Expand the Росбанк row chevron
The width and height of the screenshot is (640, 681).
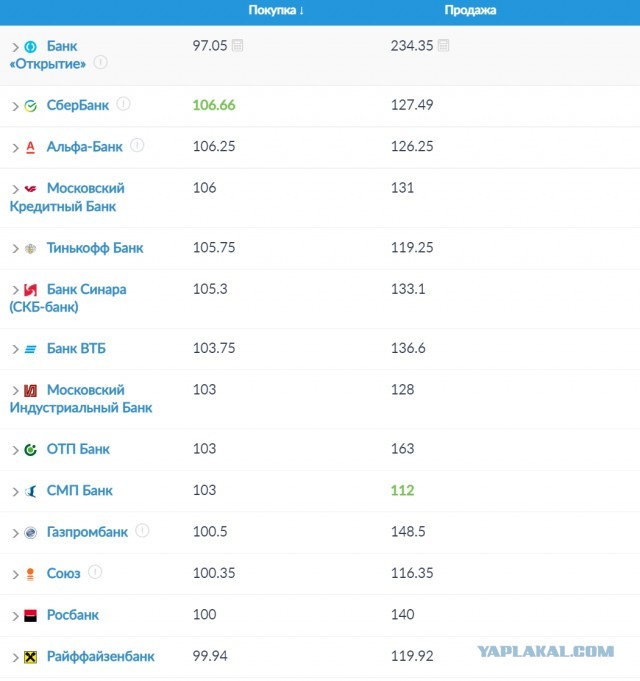[x=15, y=616]
